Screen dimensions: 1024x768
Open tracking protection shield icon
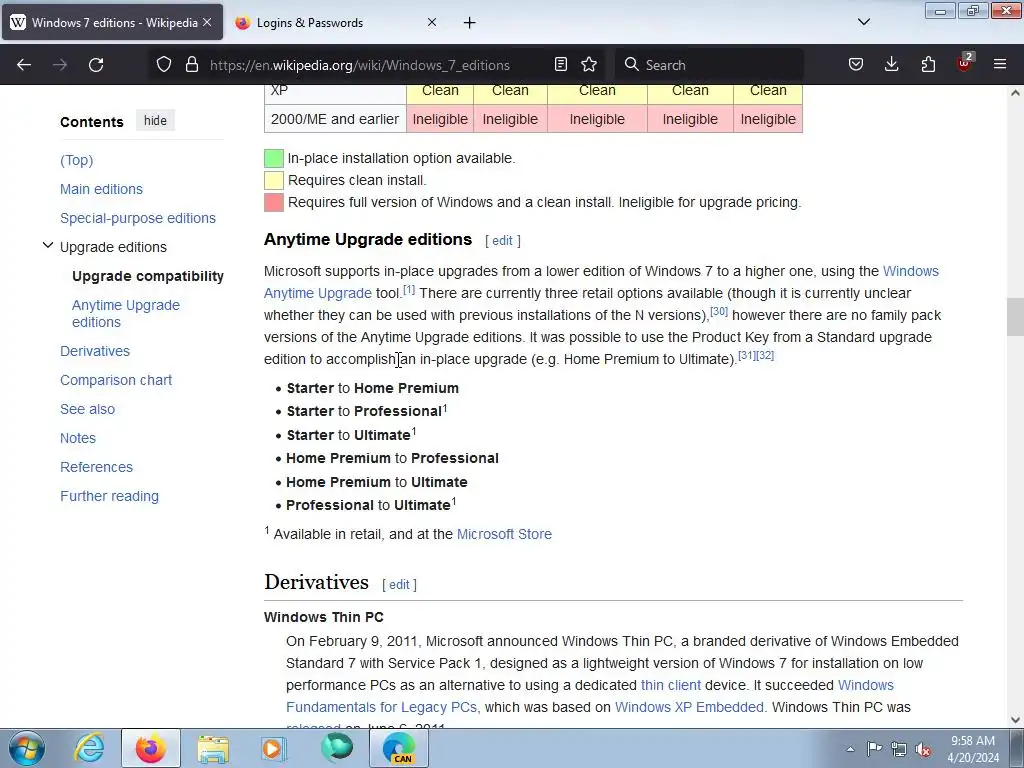(x=164, y=65)
